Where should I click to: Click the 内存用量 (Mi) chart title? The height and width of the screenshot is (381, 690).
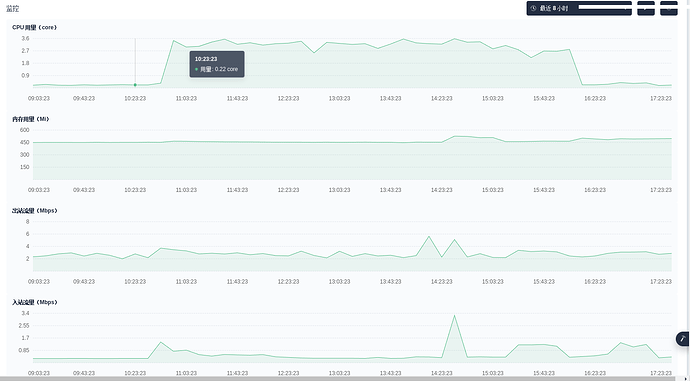(31, 119)
